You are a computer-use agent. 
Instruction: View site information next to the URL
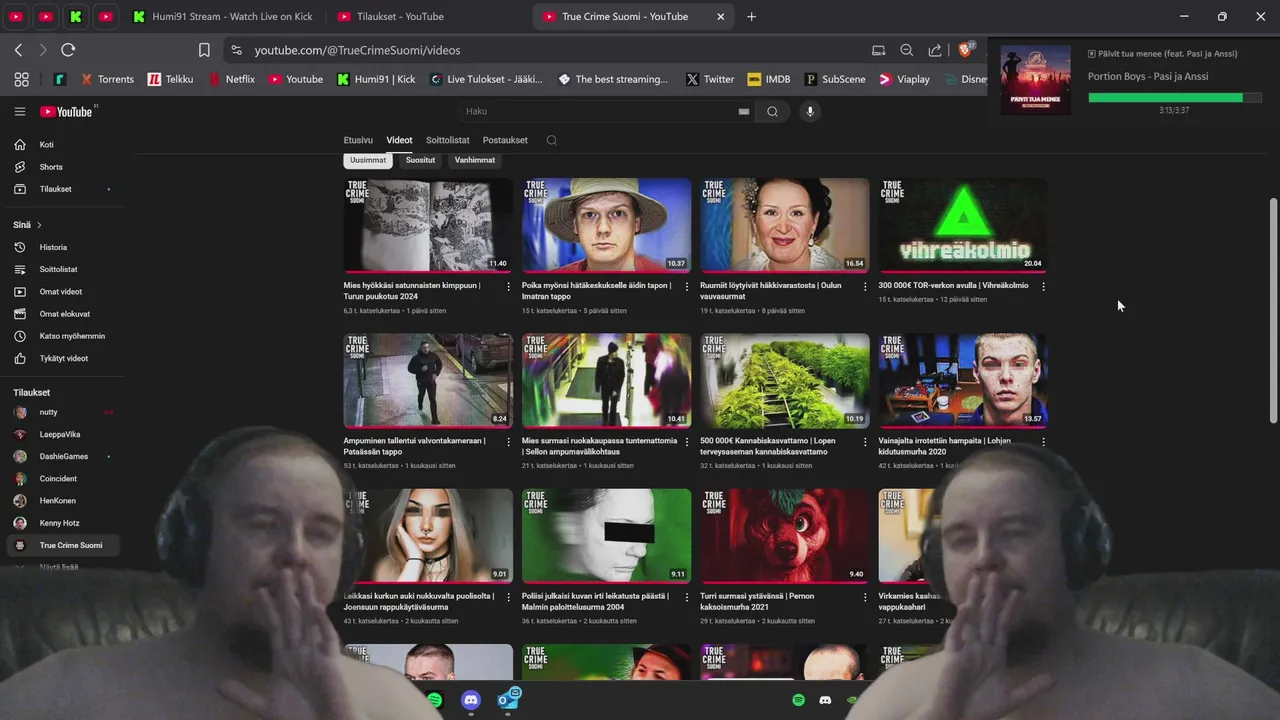click(x=236, y=50)
